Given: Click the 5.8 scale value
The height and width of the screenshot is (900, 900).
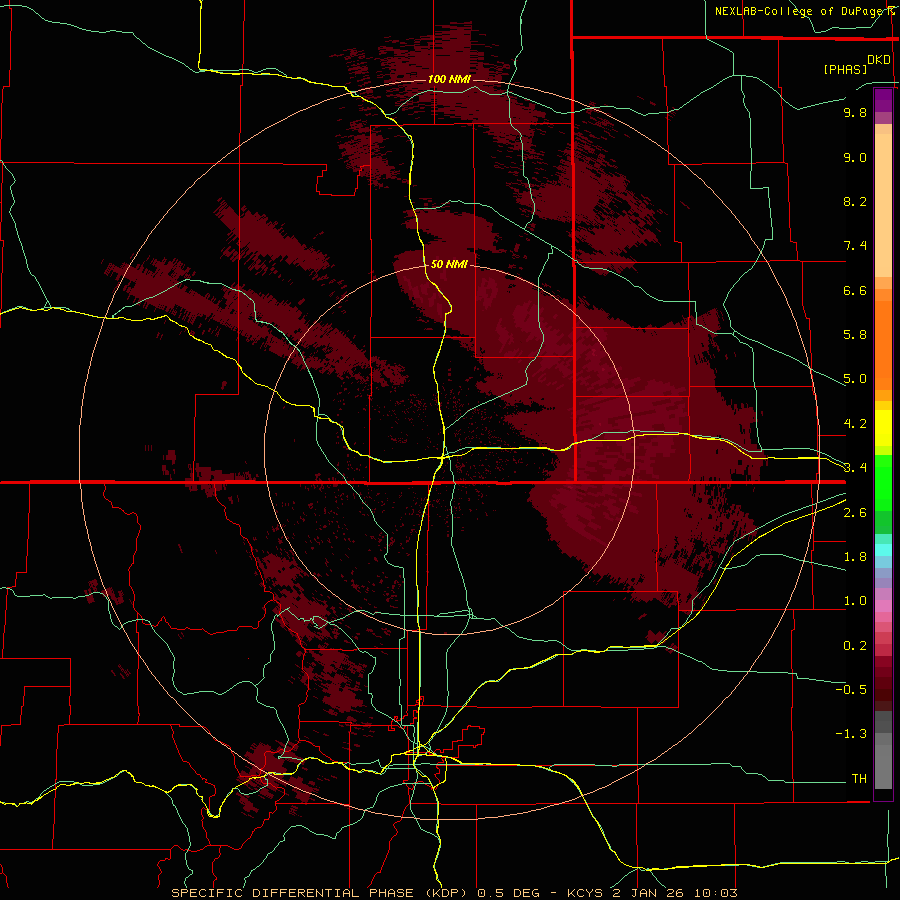Looking at the screenshot, I should pos(855,335).
